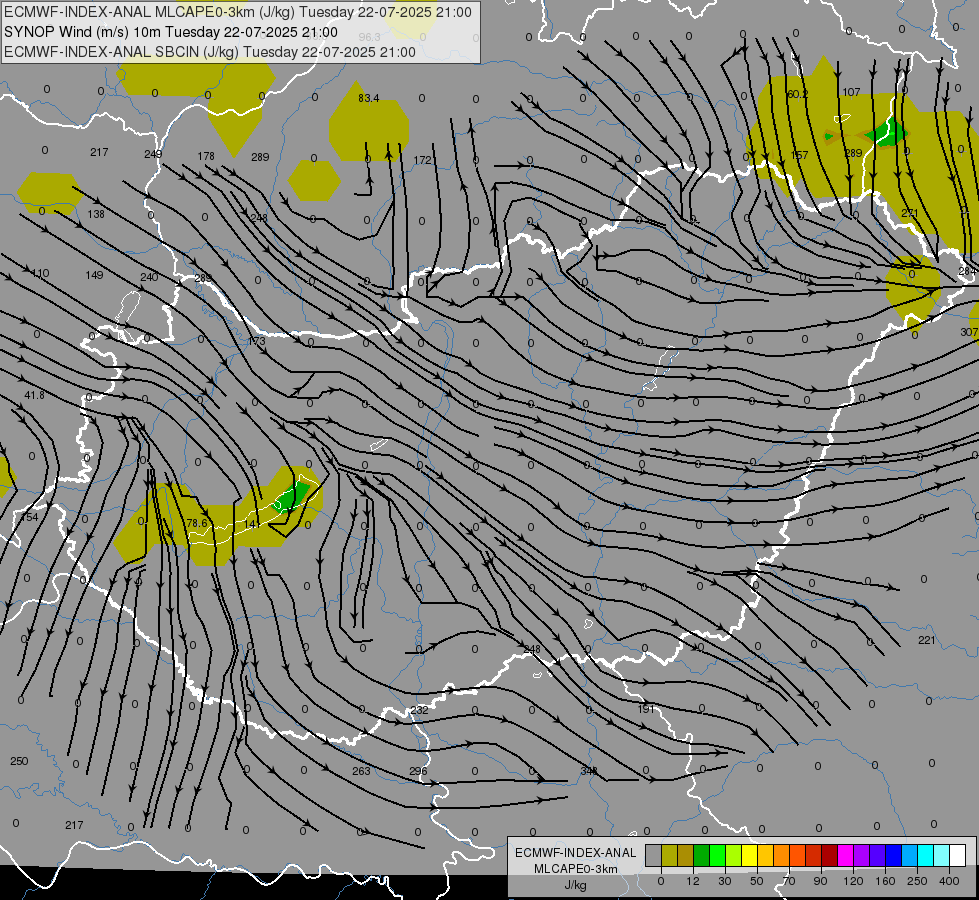Click the map value 107
Viewport: 979px width, 900px height.
851,92
